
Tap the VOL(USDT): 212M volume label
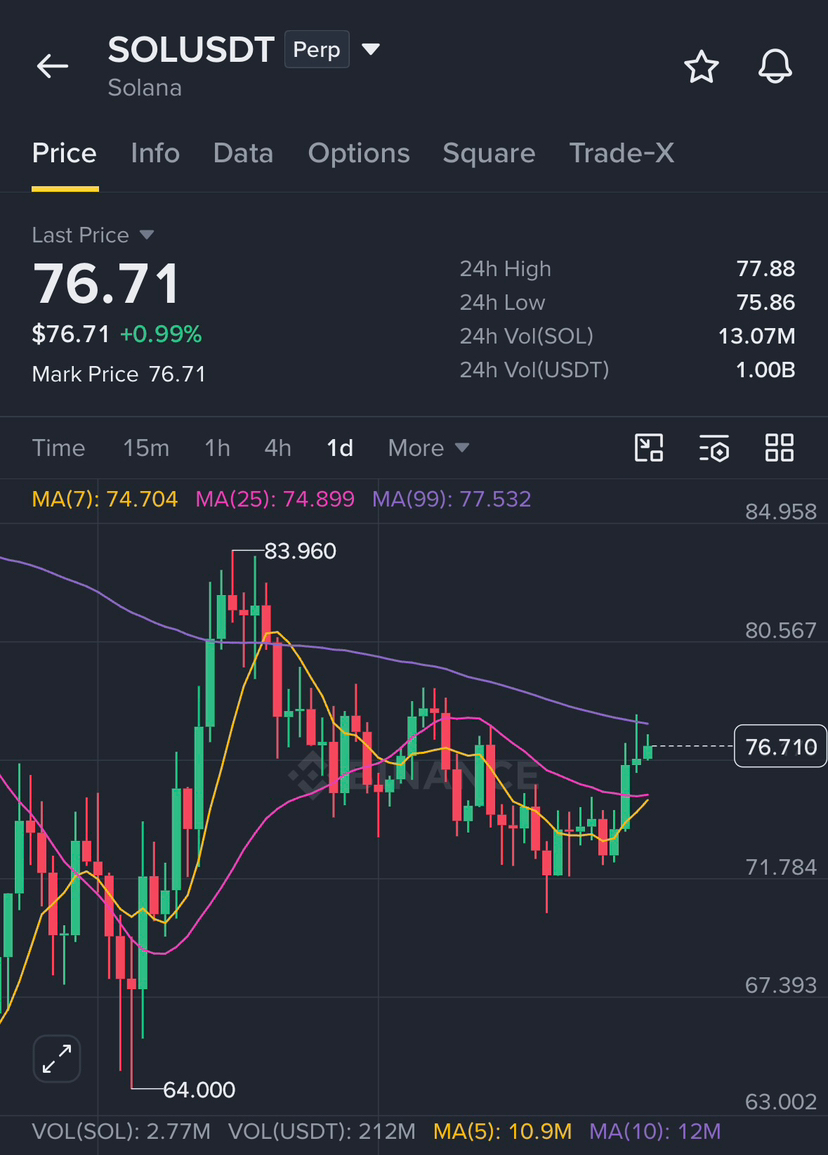tap(322, 1131)
